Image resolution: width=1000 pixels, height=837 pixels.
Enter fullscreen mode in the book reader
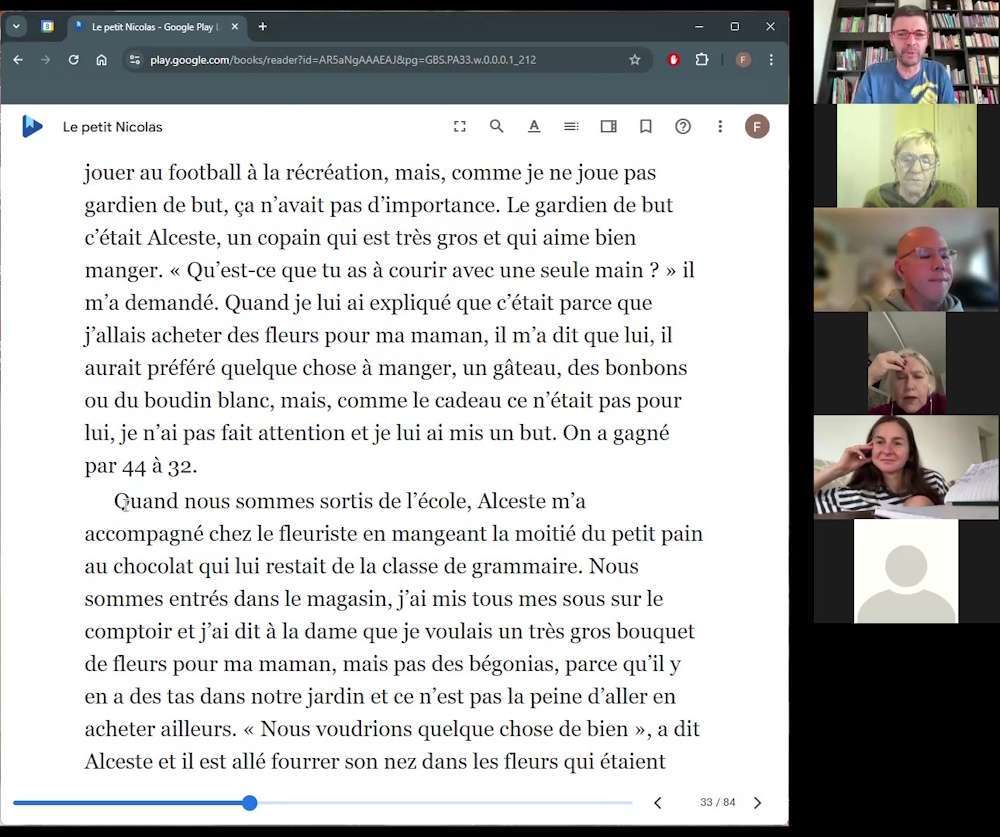tap(459, 126)
